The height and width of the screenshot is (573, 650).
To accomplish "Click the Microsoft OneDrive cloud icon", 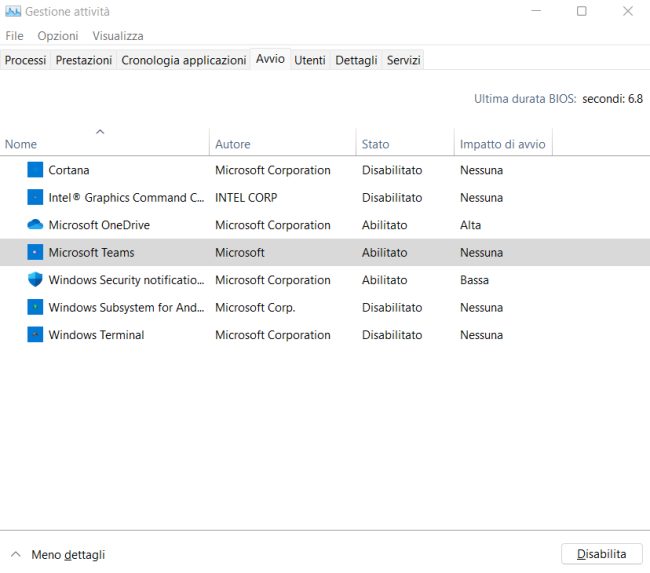I will [35, 225].
